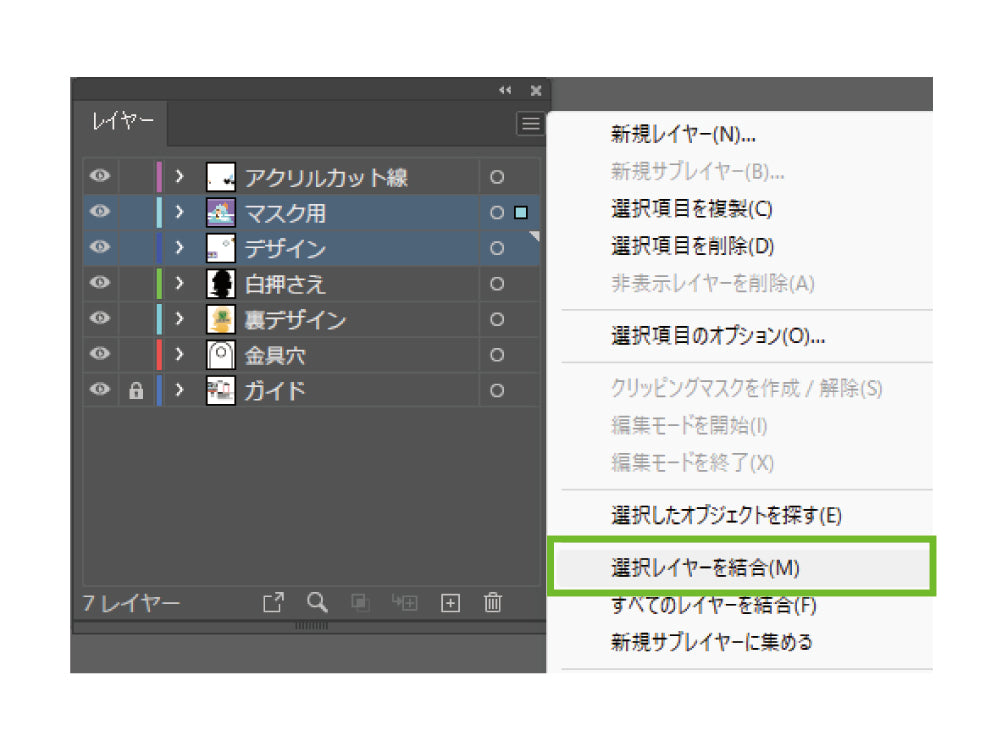Hide the アクリルカット線 layer via eye icon
The image size is (1001, 751).
click(100, 176)
